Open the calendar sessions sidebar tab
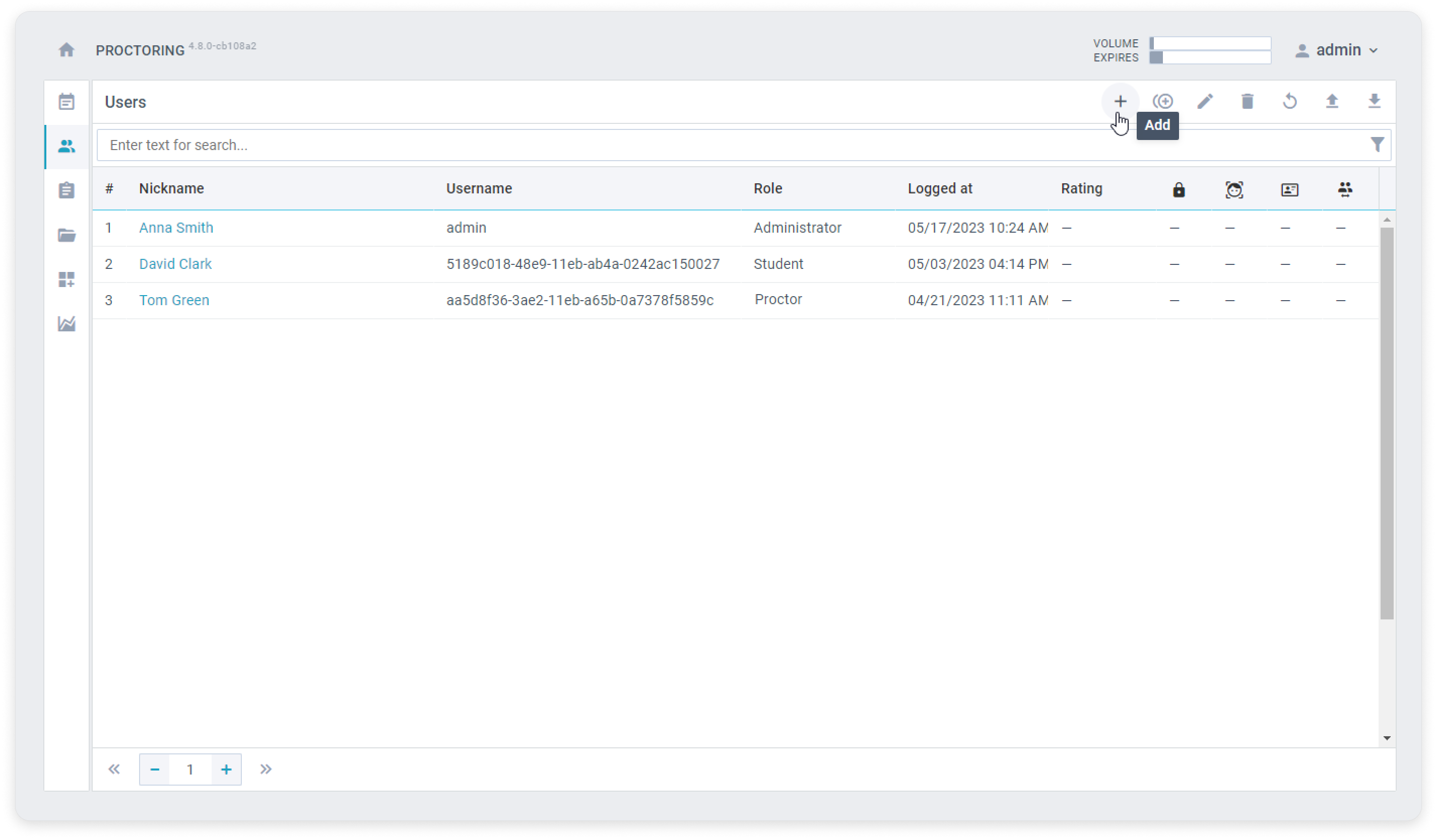1437x840 pixels. pyautogui.click(x=67, y=102)
